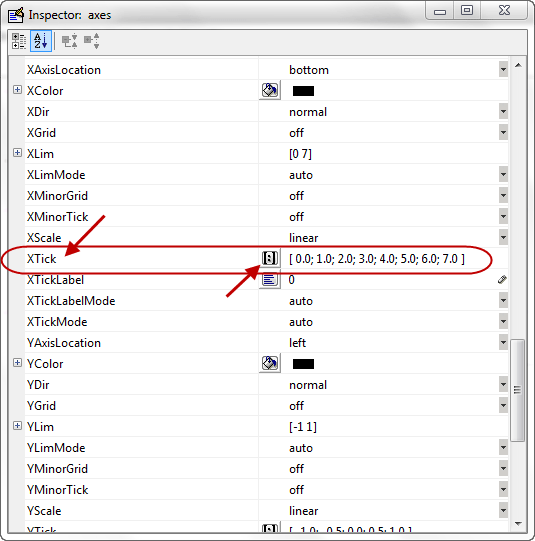Open YAxisLocation dropdown arrow
Screen dimensions: 535x541
click(x=503, y=343)
